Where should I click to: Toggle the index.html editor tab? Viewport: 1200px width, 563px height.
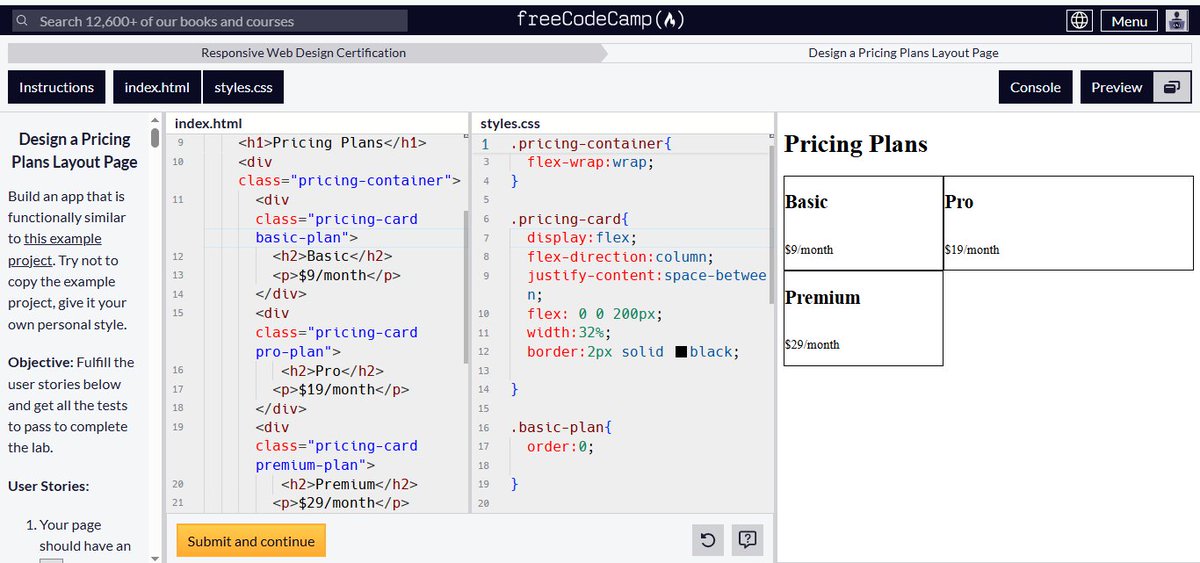pyautogui.click(x=157, y=87)
